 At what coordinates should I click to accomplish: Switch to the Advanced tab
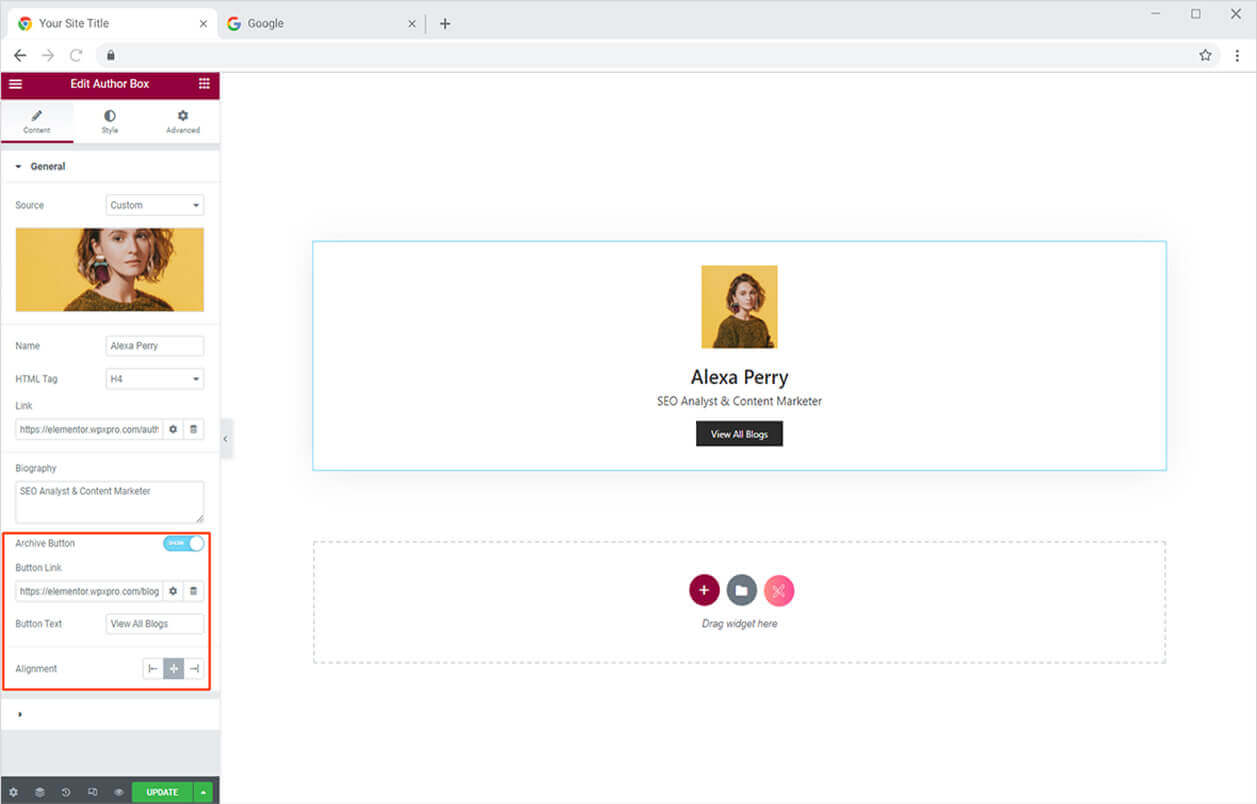(x=182, y=121)
